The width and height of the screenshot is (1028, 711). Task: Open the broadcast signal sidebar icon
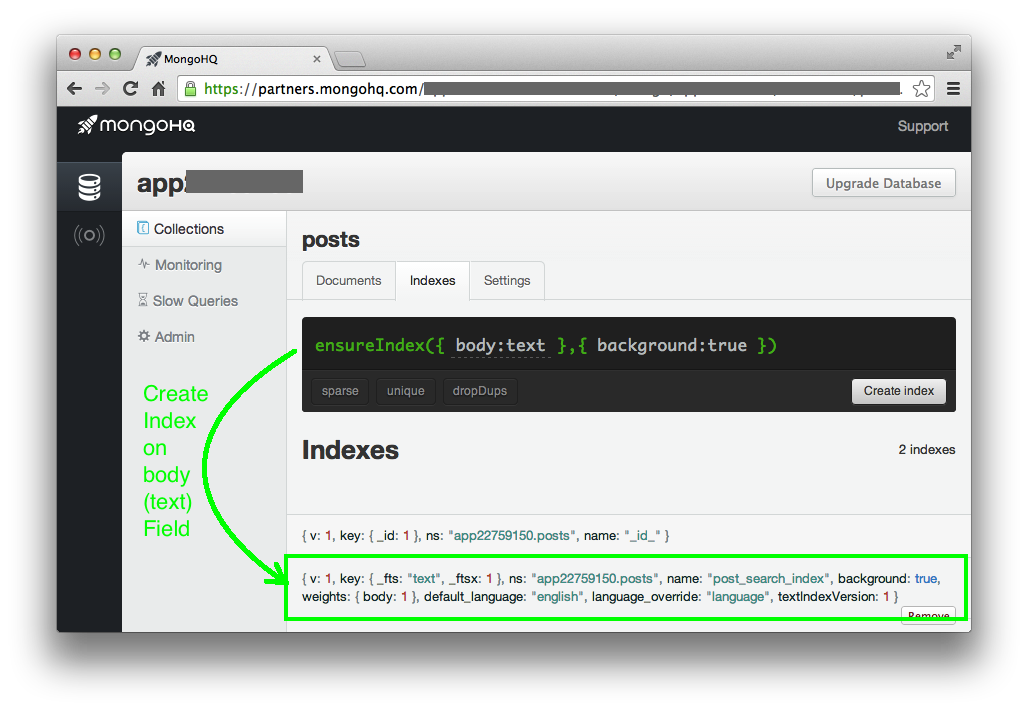pos(89,235)
